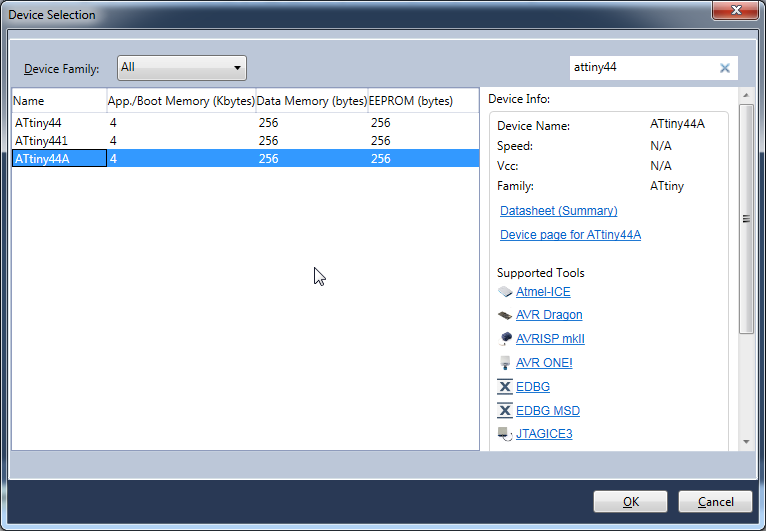Click the Device Info scrollbar up arrow

click(x=746, y=95)
